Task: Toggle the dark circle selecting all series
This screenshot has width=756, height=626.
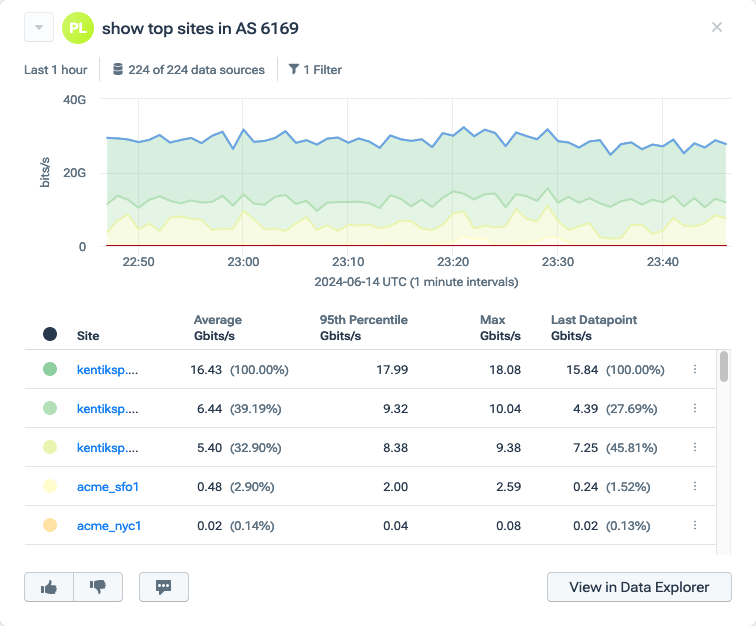Action: point(50,334)
